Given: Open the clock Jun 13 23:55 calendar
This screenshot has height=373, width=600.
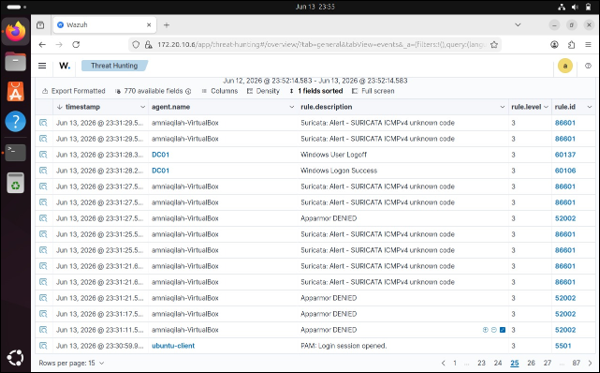Looking at the screenshot, I should pos(315,7).
